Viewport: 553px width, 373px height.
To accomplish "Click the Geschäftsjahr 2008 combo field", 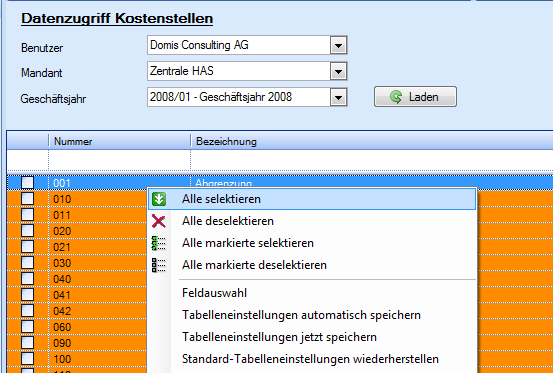I will coord(247,97).
